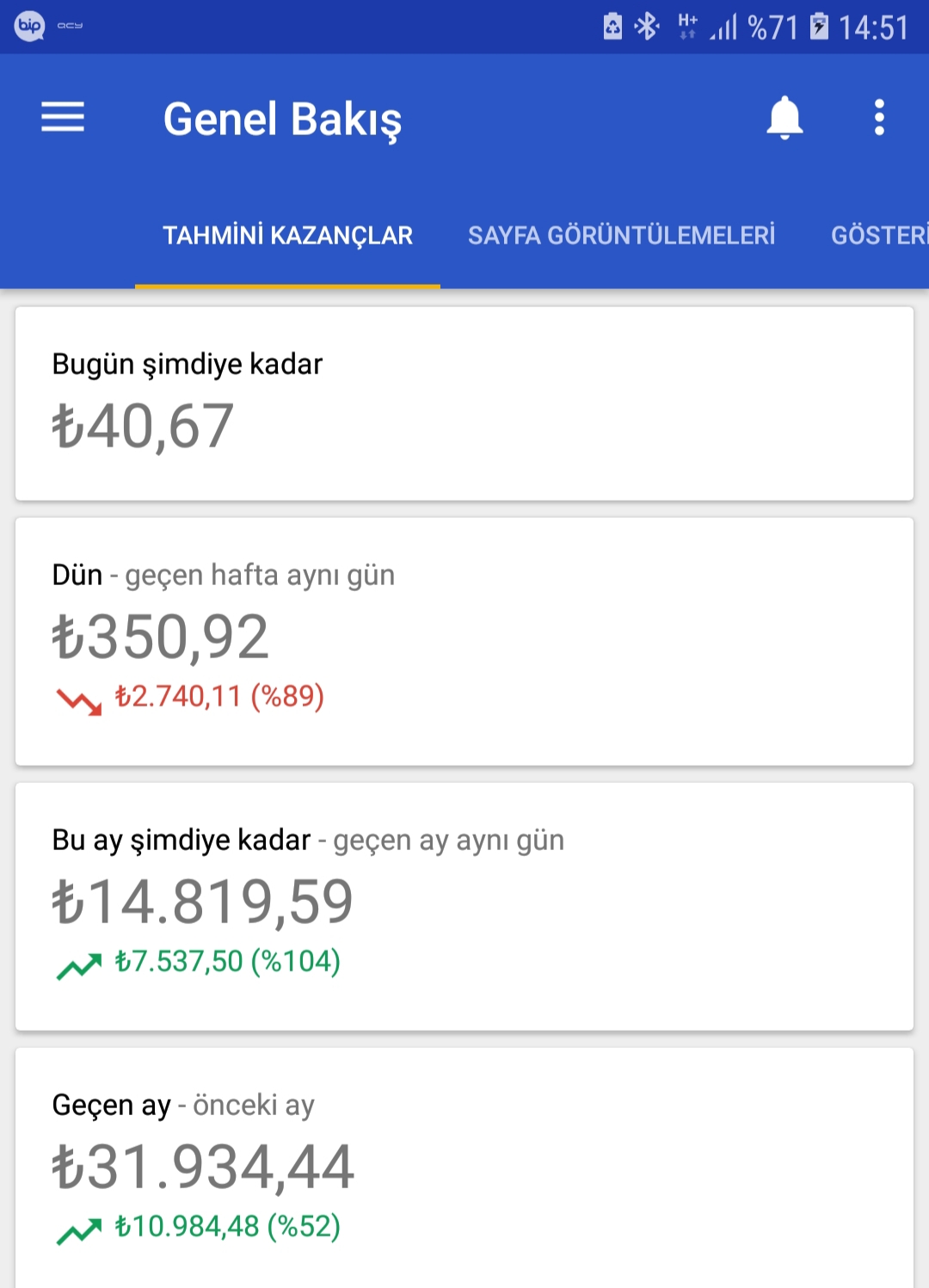Tap the ₺14.819,59 monthly amount
This screenshot has height=1288, width=929.
click(x=203, y=902)
